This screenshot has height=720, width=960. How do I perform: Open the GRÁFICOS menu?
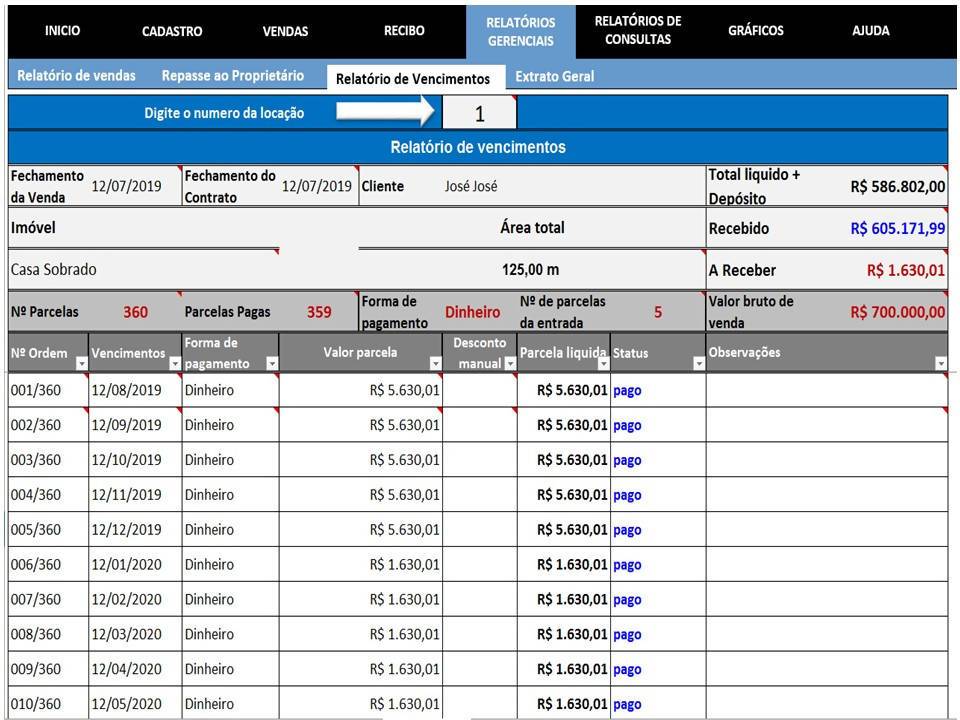756,31
